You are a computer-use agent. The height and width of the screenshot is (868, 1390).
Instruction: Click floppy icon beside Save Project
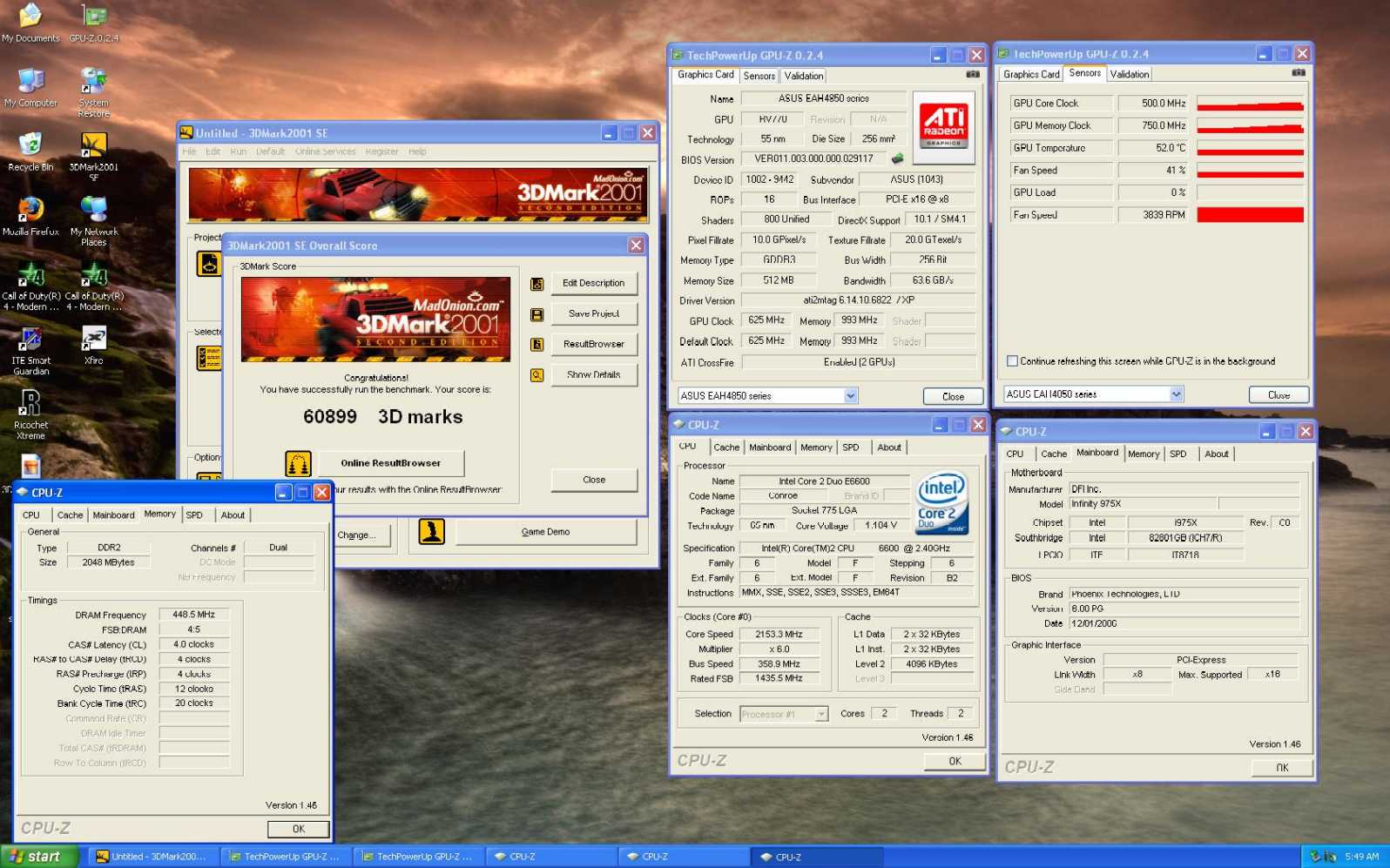click(x=537, y=314)
